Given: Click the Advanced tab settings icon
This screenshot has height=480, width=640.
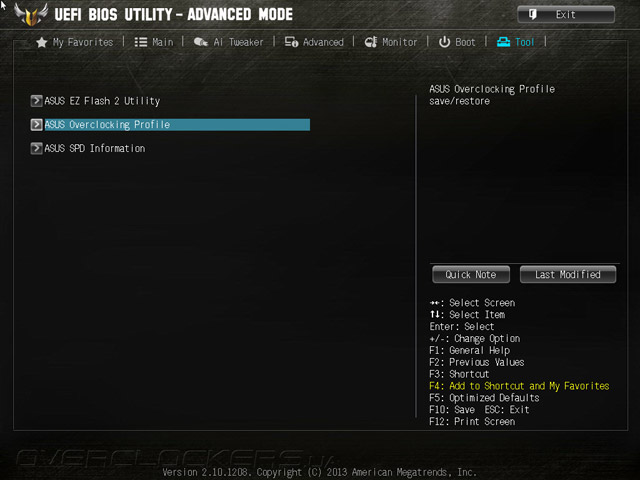Looking at the screenshot, I should point(291,42).
